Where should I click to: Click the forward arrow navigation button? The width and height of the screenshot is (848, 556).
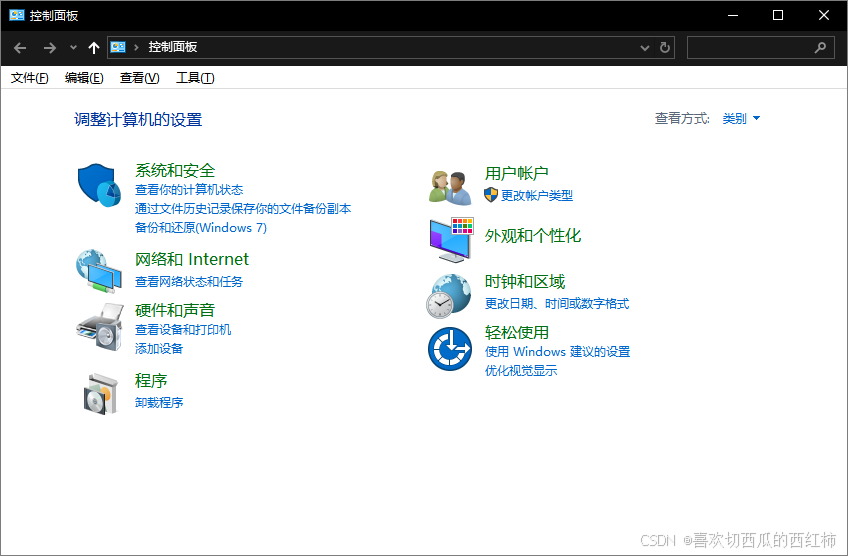[x=50, y=48]
